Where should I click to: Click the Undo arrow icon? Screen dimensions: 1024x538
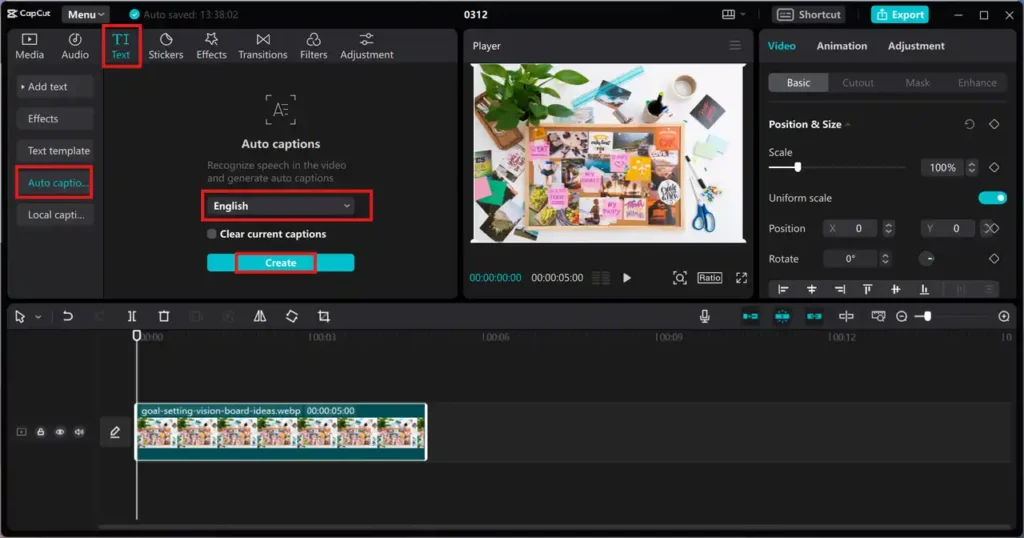point(68,316)
